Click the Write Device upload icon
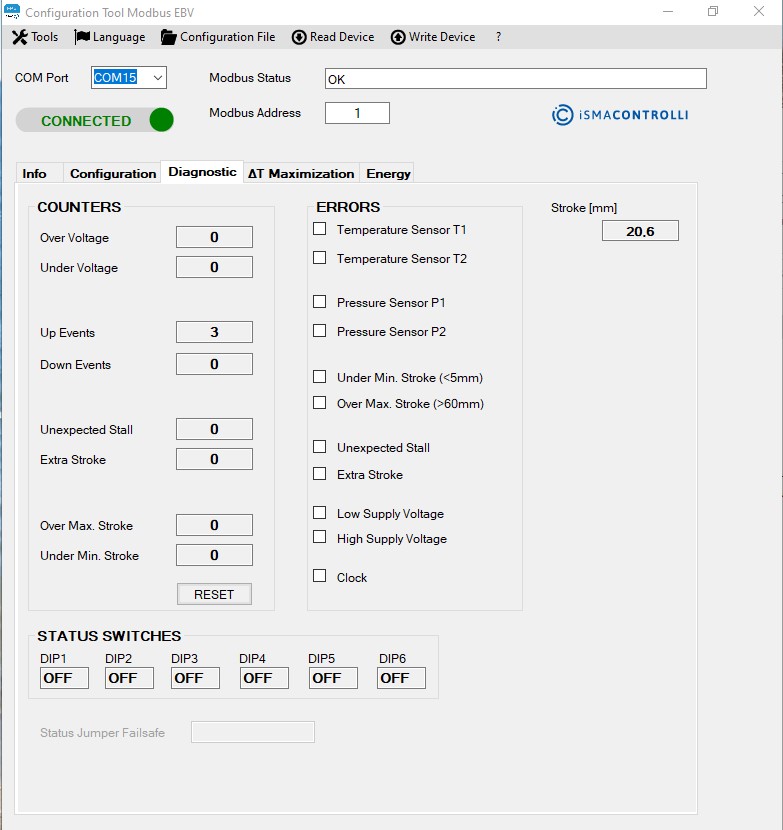The image size is (783, 830). pos(398,37)
